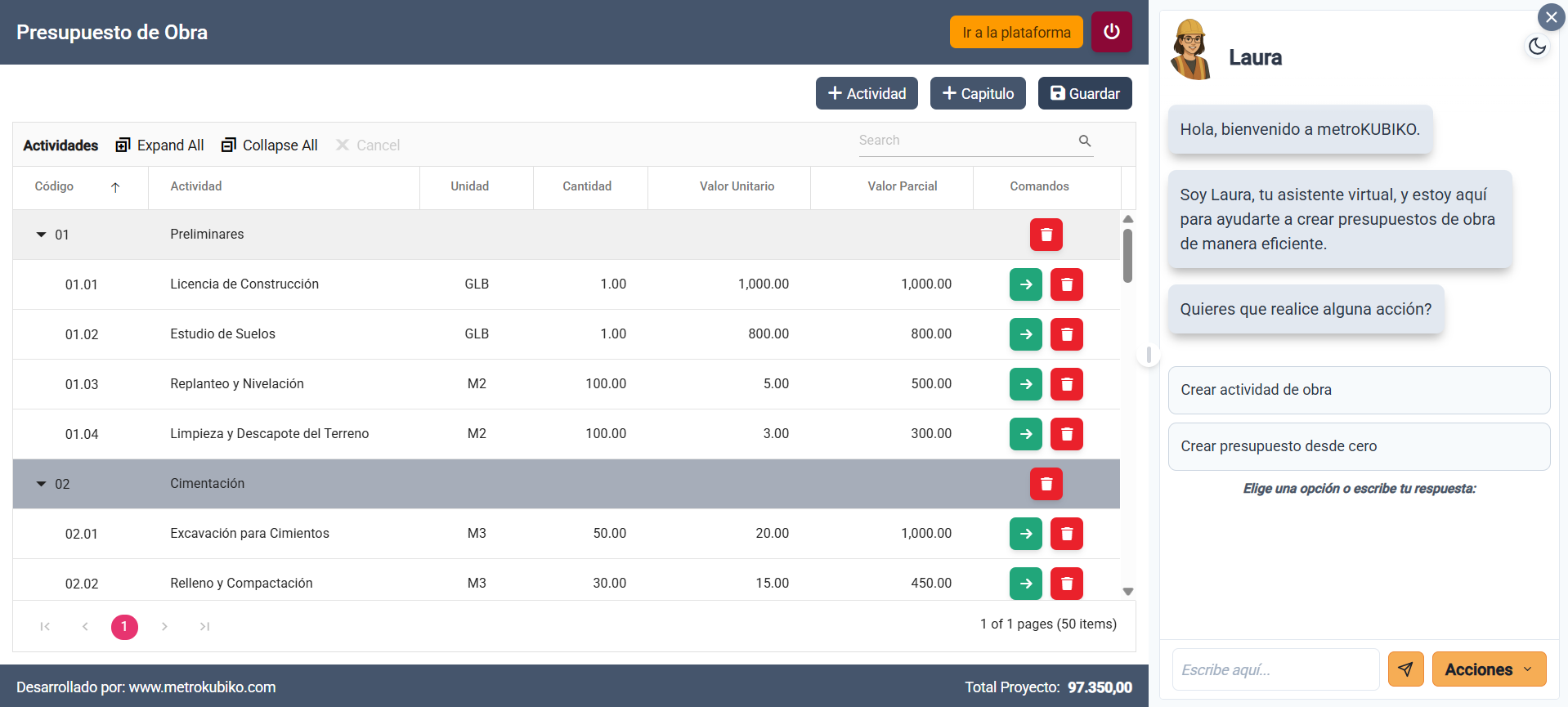Sort table by Código column header
The width and height of the screenshot is (1568, 707).
(55, 186)
